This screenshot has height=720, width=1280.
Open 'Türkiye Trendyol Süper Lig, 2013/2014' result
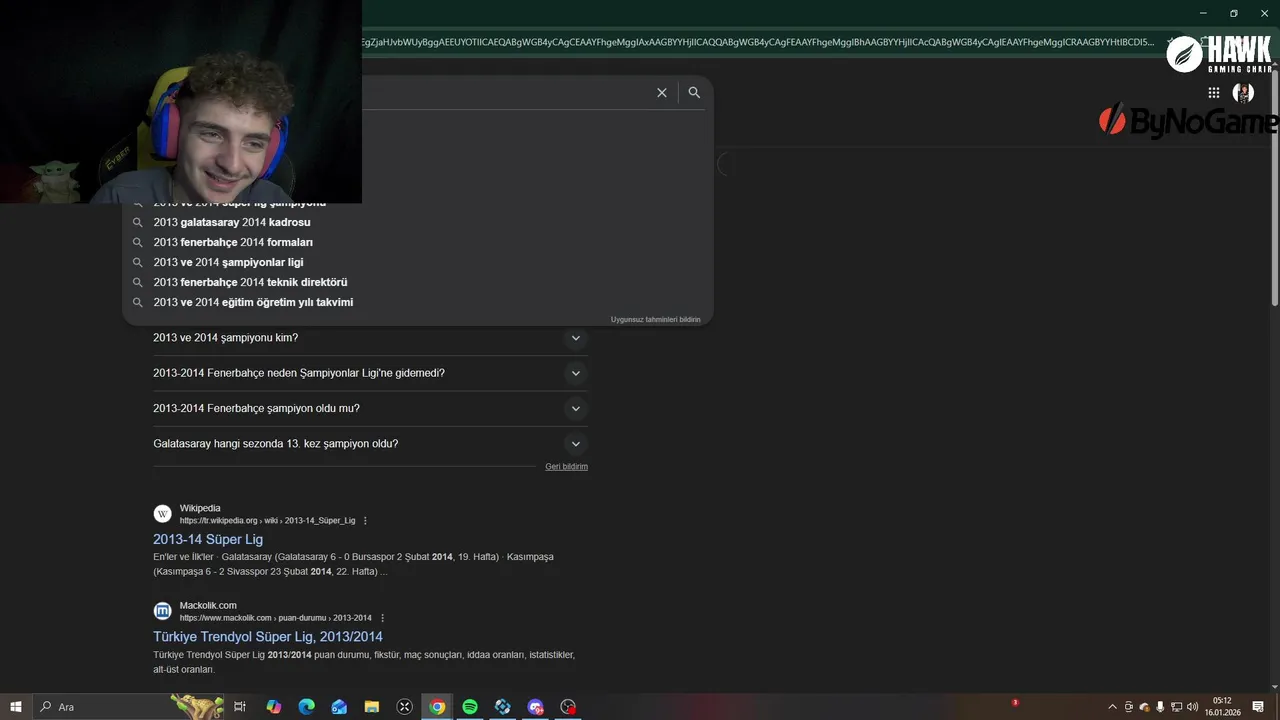click(268, 636)
